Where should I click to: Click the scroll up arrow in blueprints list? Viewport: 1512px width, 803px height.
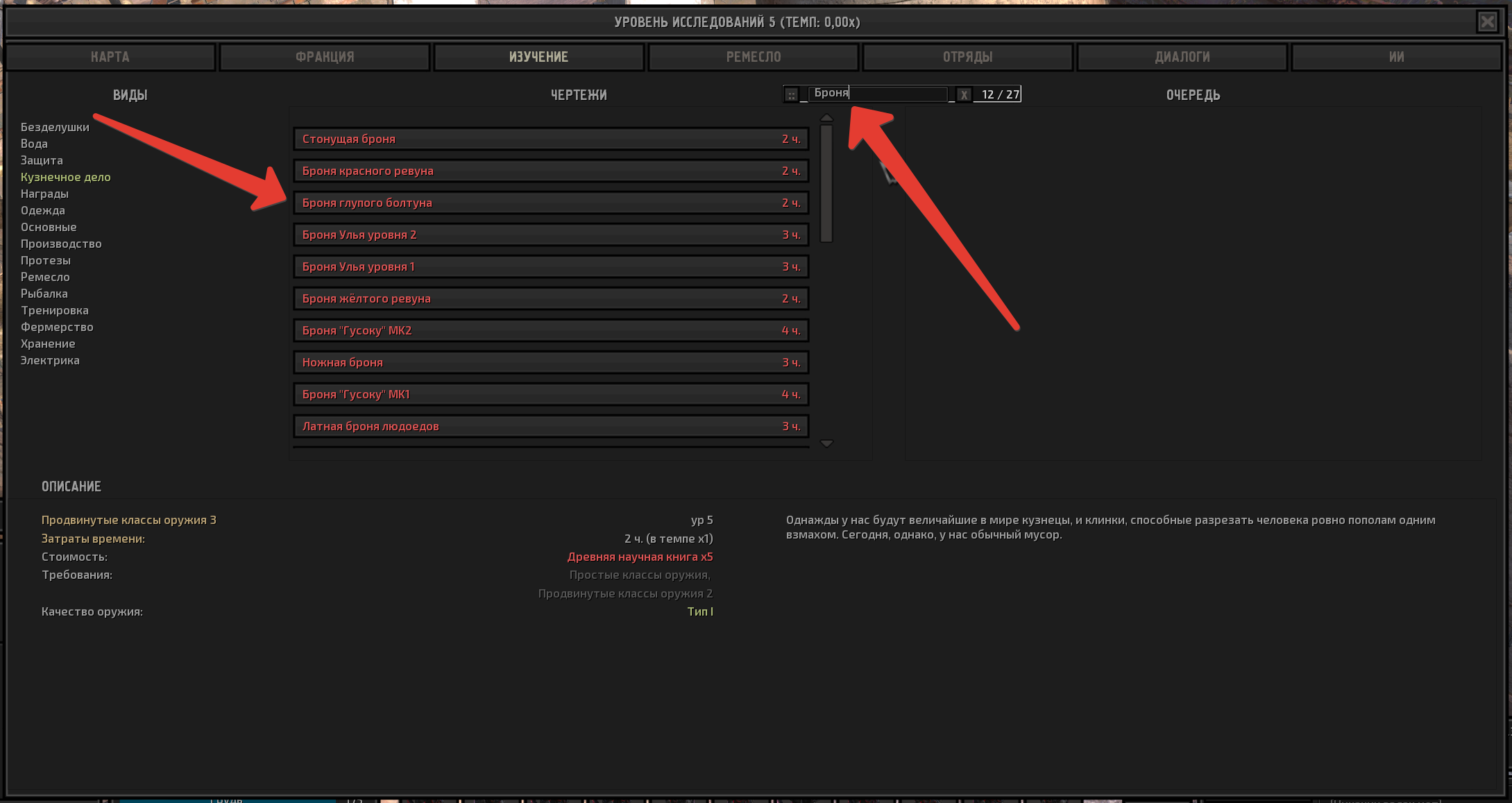click(826, 118)
